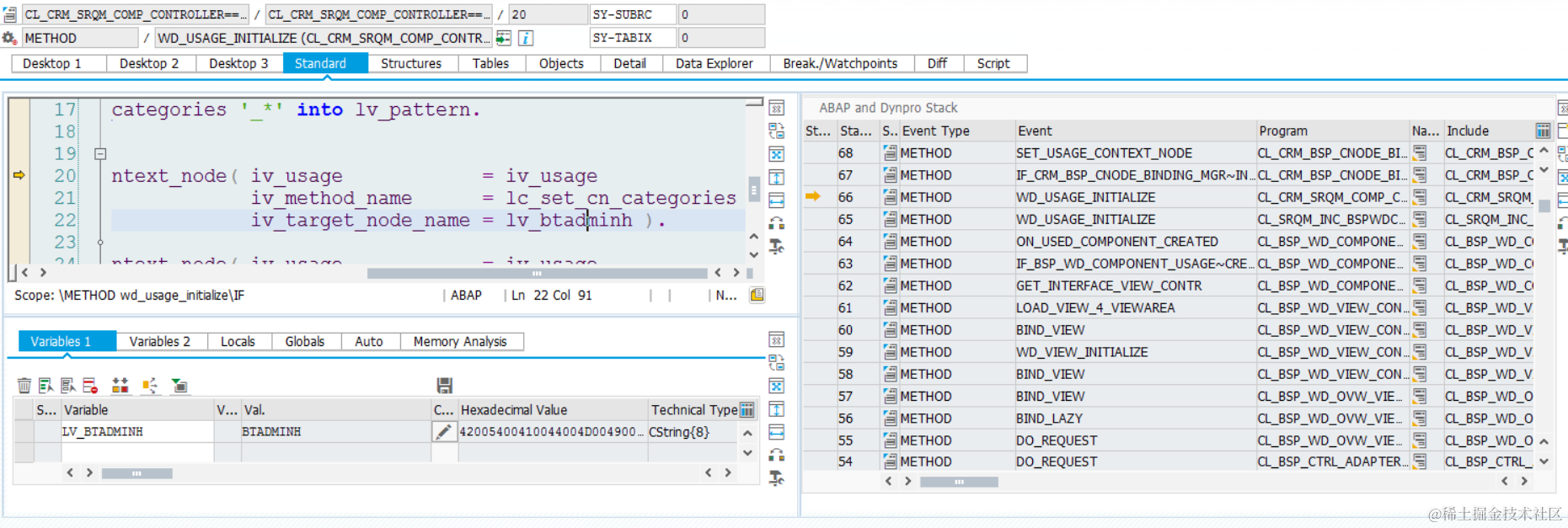Click the SY-TABIX value field
Viewport: 1568px width, 528px height.
click(x=721, y=38)
